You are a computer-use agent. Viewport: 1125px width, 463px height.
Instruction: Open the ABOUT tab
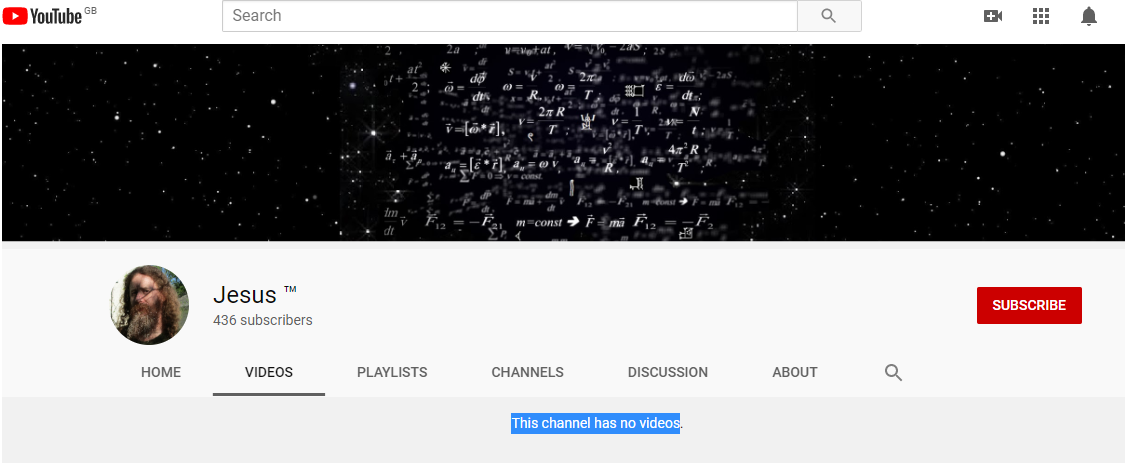click(795, 372)
